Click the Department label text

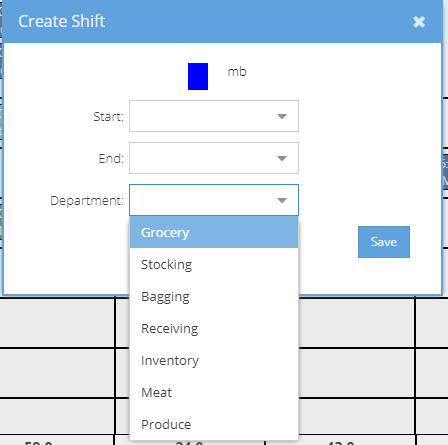[x=87, y=201]
